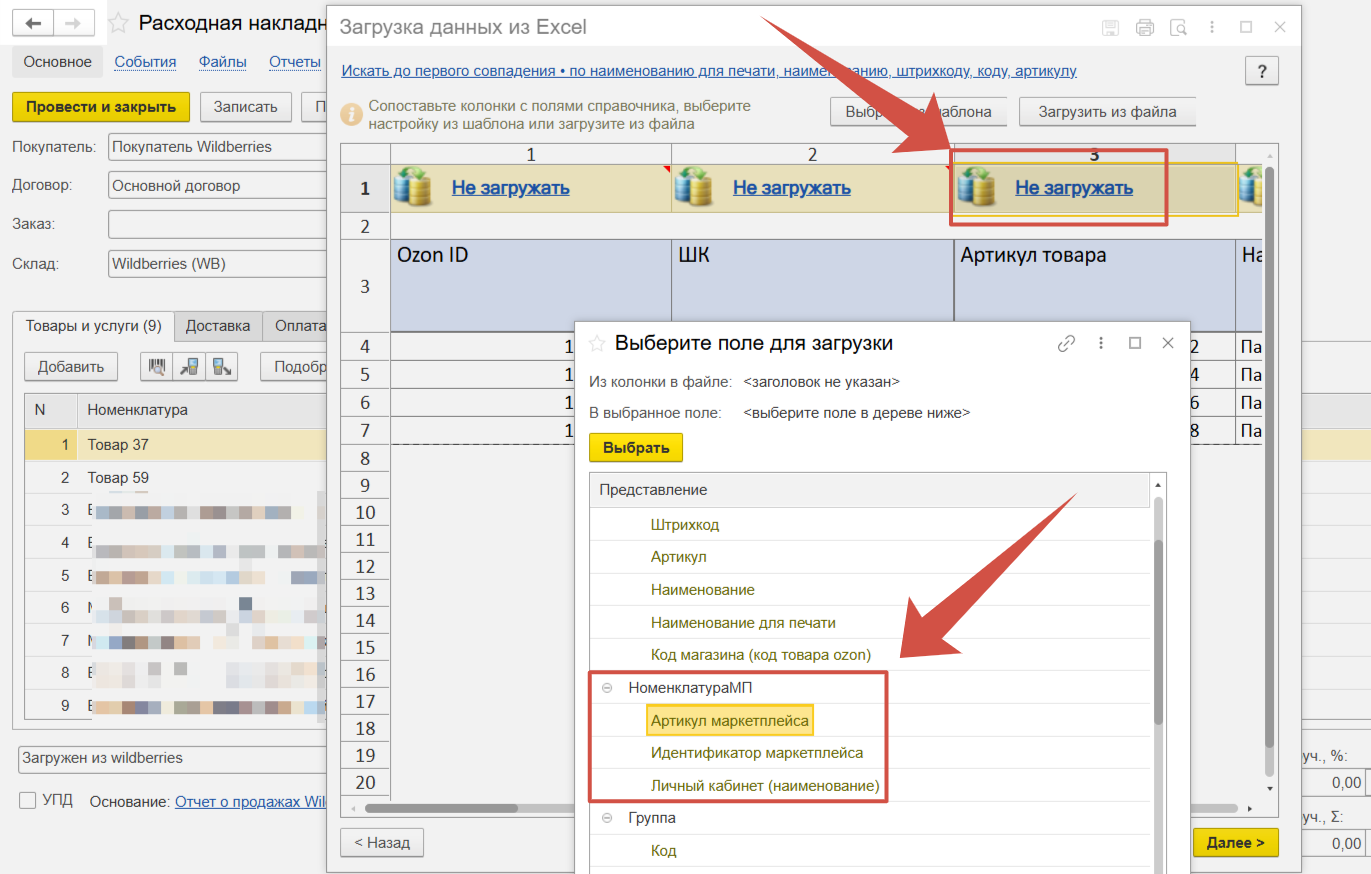Collapse the Группа tree node
This screenshot has height=874, width=1371.
(x=606, y=818)
